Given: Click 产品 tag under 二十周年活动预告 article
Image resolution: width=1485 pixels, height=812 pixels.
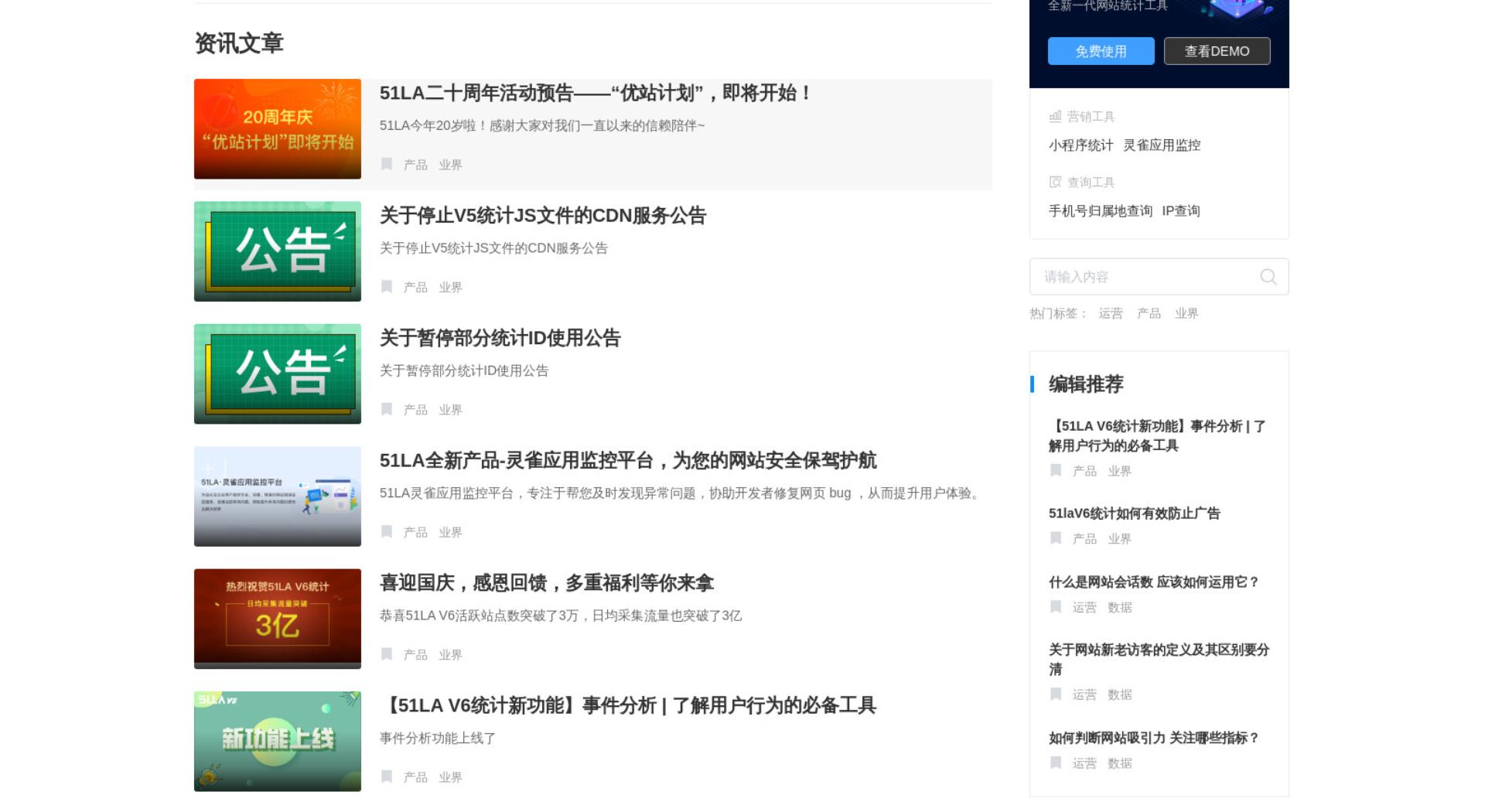Looking at the screenshot, I should (x=415, y=165).
